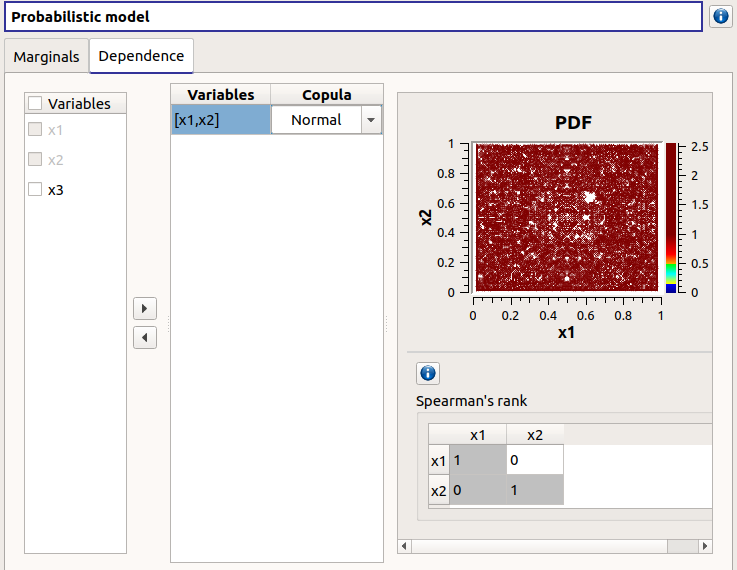737x570 pixels.
Task: Click the disabled x1 checkbox
Action: click(x=36, y=129)
